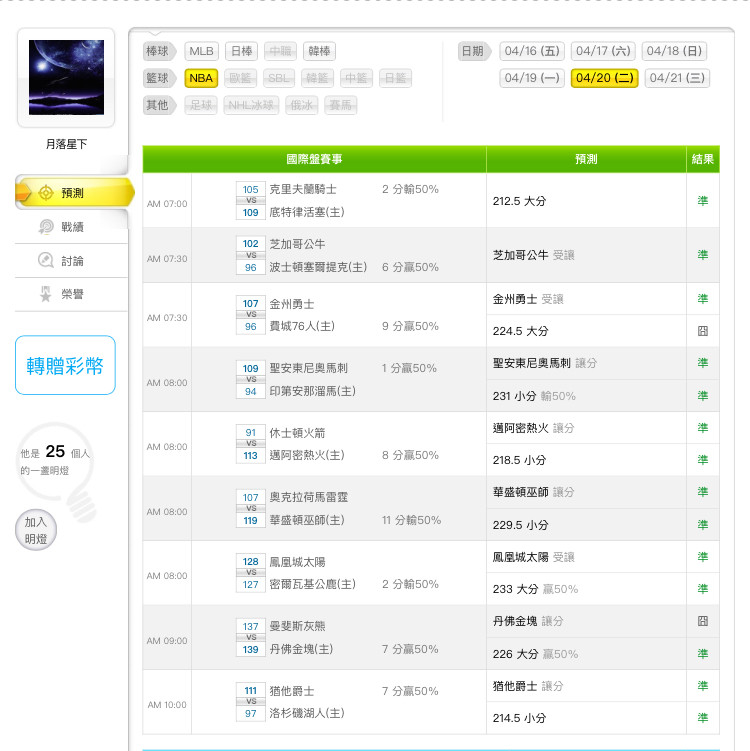Click team name 印第安那溜馬(主)
750x751 pixels.
(312, 391)
